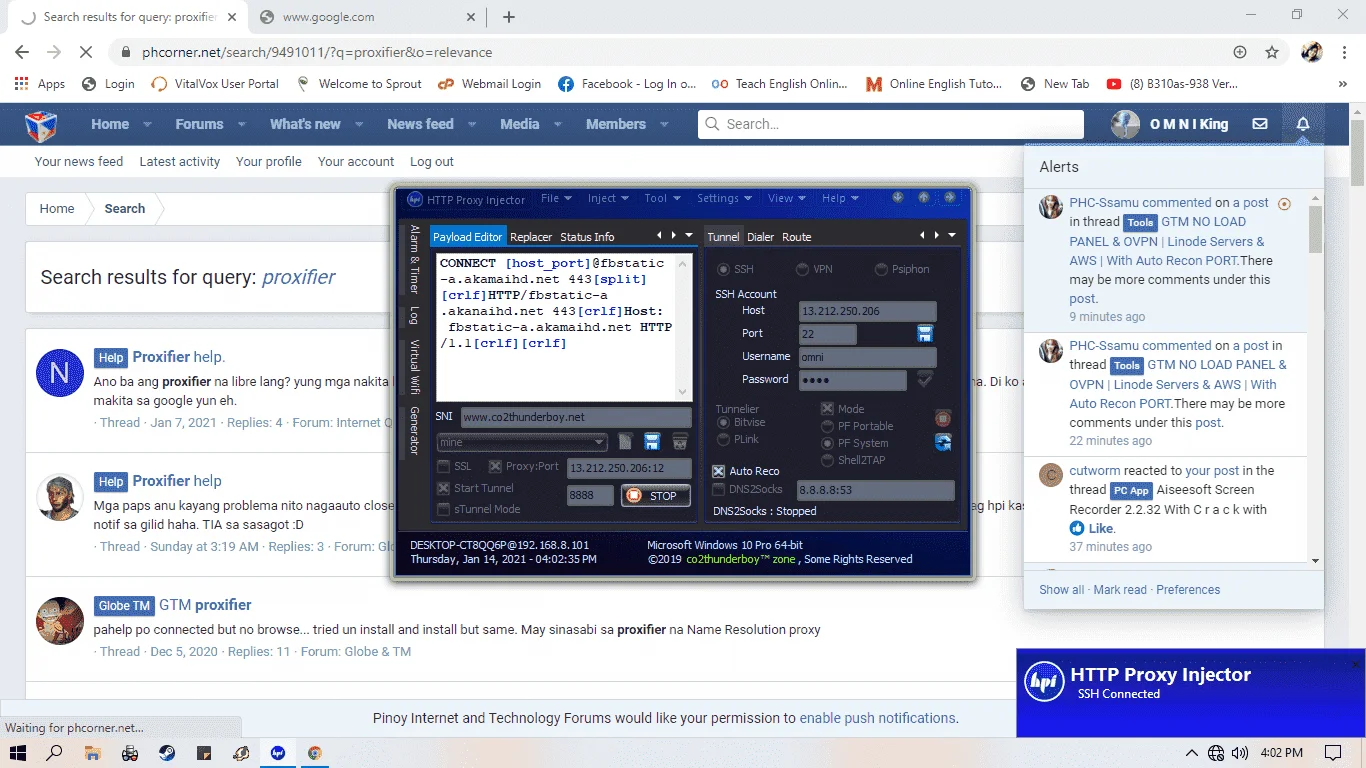
Task: Click 'Mark read' in Alerts panel
Action: click(x=1120, y=590)
